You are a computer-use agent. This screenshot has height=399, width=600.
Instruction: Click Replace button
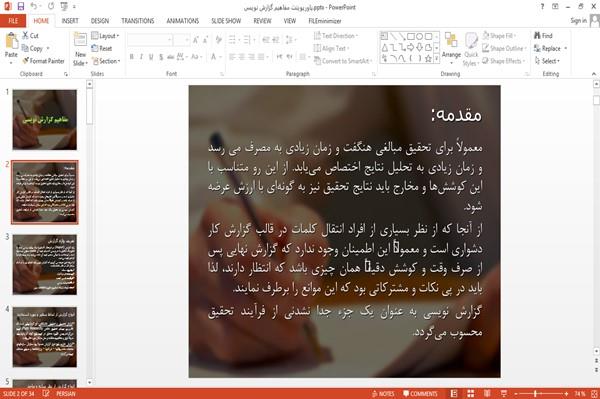(550, 48)
